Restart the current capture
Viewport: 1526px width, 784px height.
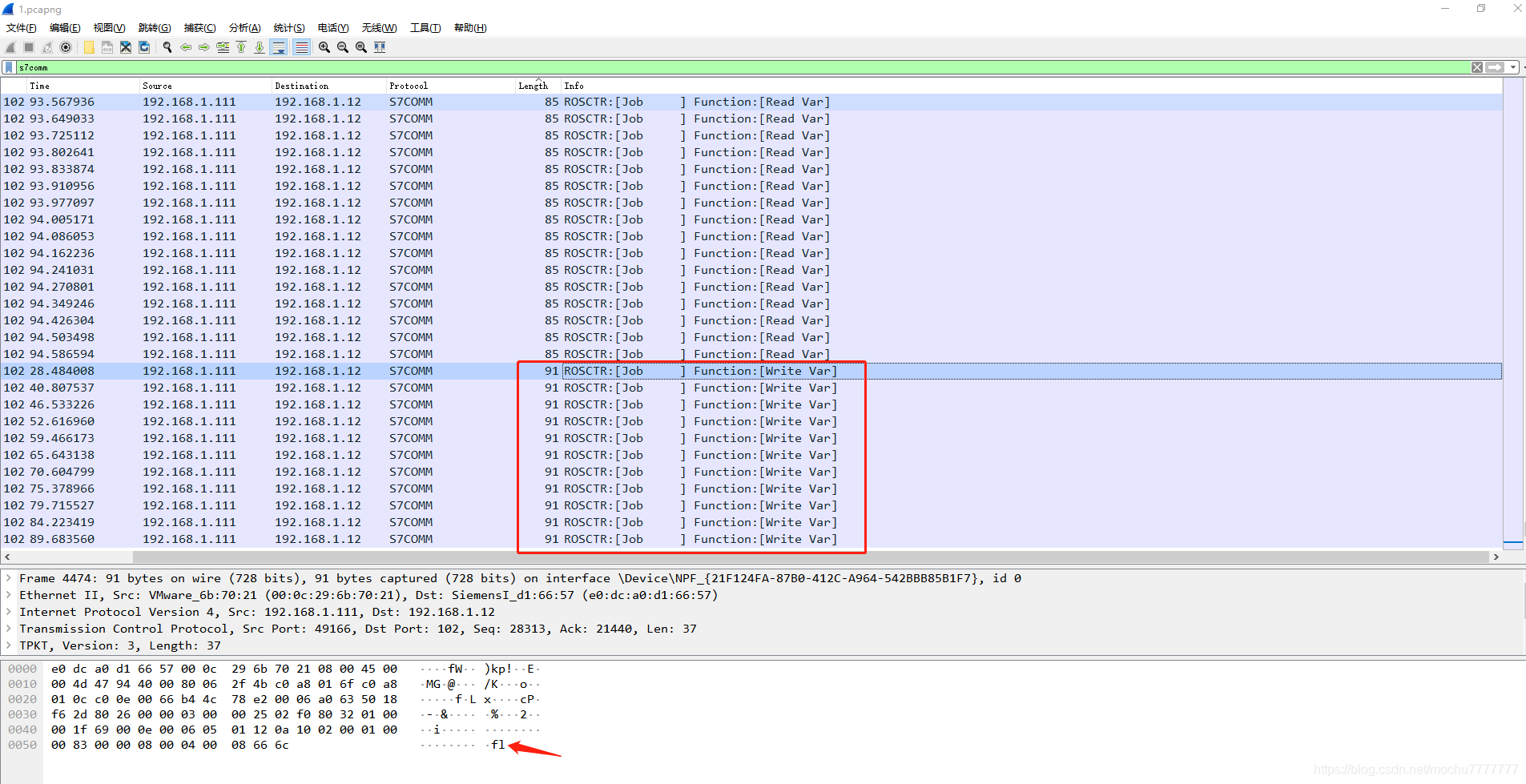coord(47,47)
